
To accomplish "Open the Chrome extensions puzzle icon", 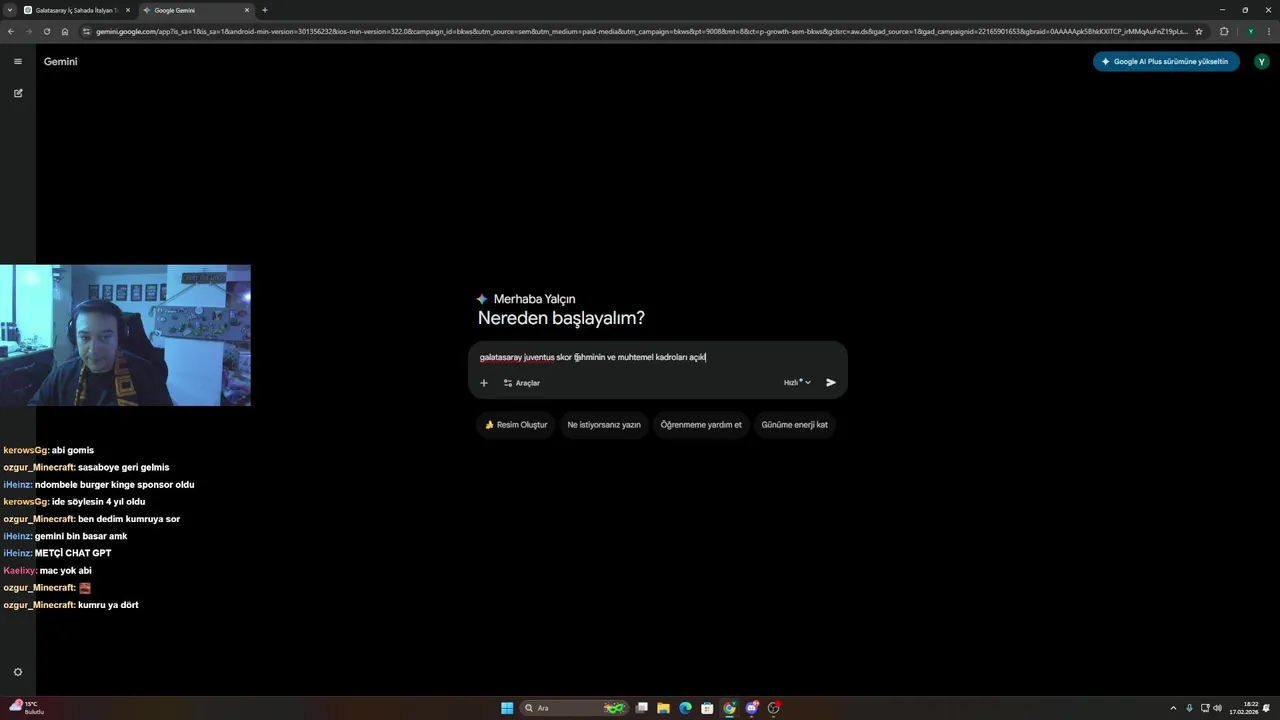I will click(x=1224, y=31).
